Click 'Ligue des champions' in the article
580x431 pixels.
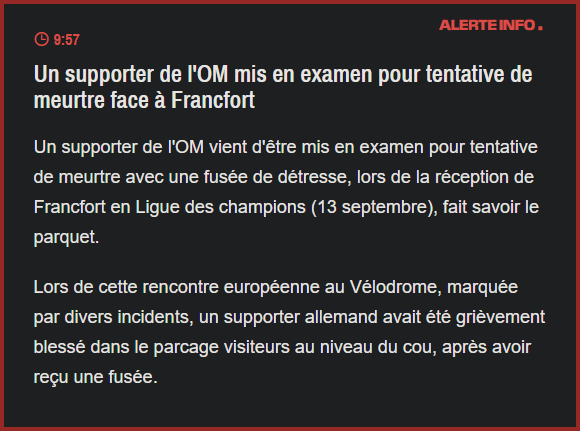click(220, 207)
